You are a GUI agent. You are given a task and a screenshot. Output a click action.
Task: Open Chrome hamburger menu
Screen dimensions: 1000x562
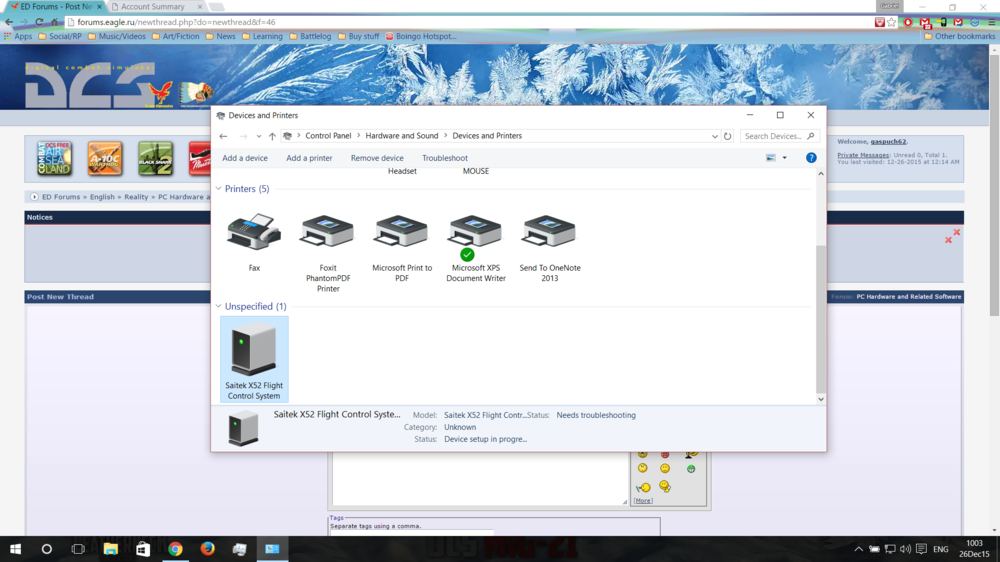992,22
